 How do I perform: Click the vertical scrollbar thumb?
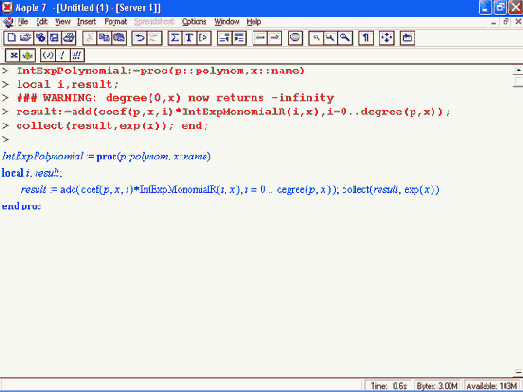[518, 81]
